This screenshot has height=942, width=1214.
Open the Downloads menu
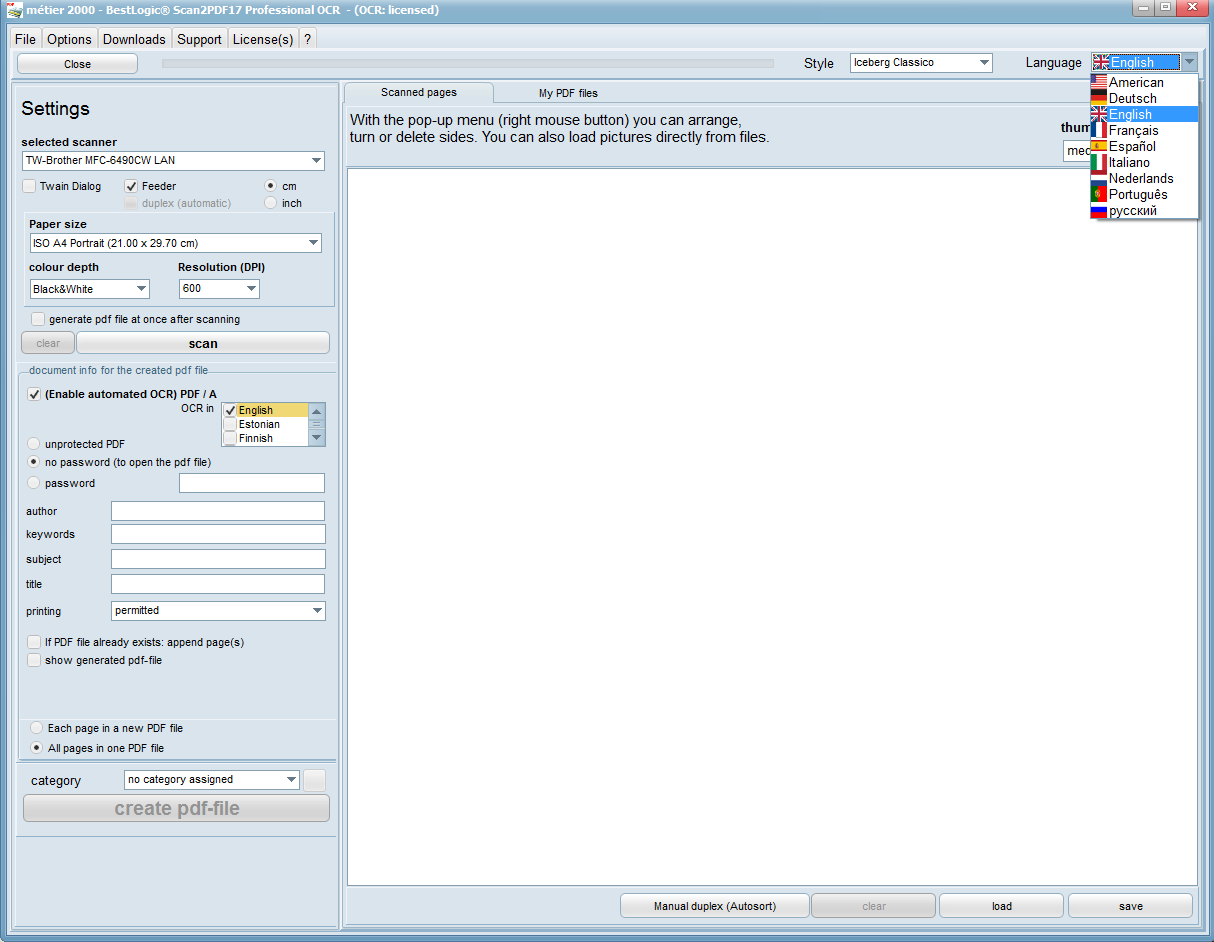point(134,39)
